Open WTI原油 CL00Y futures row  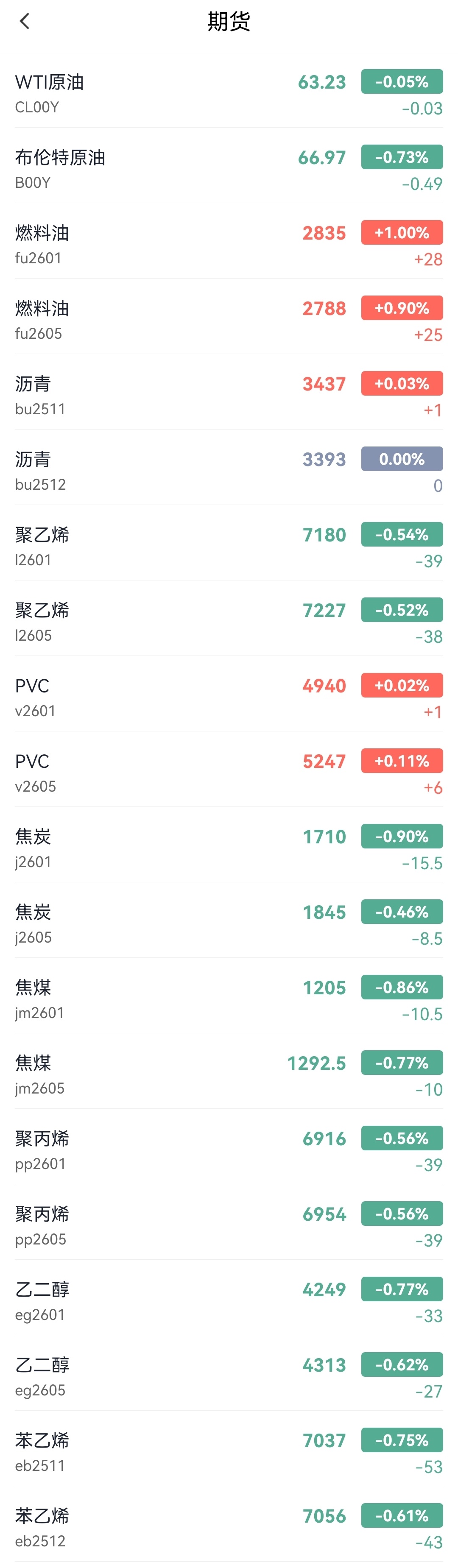(x=229, y=90)
